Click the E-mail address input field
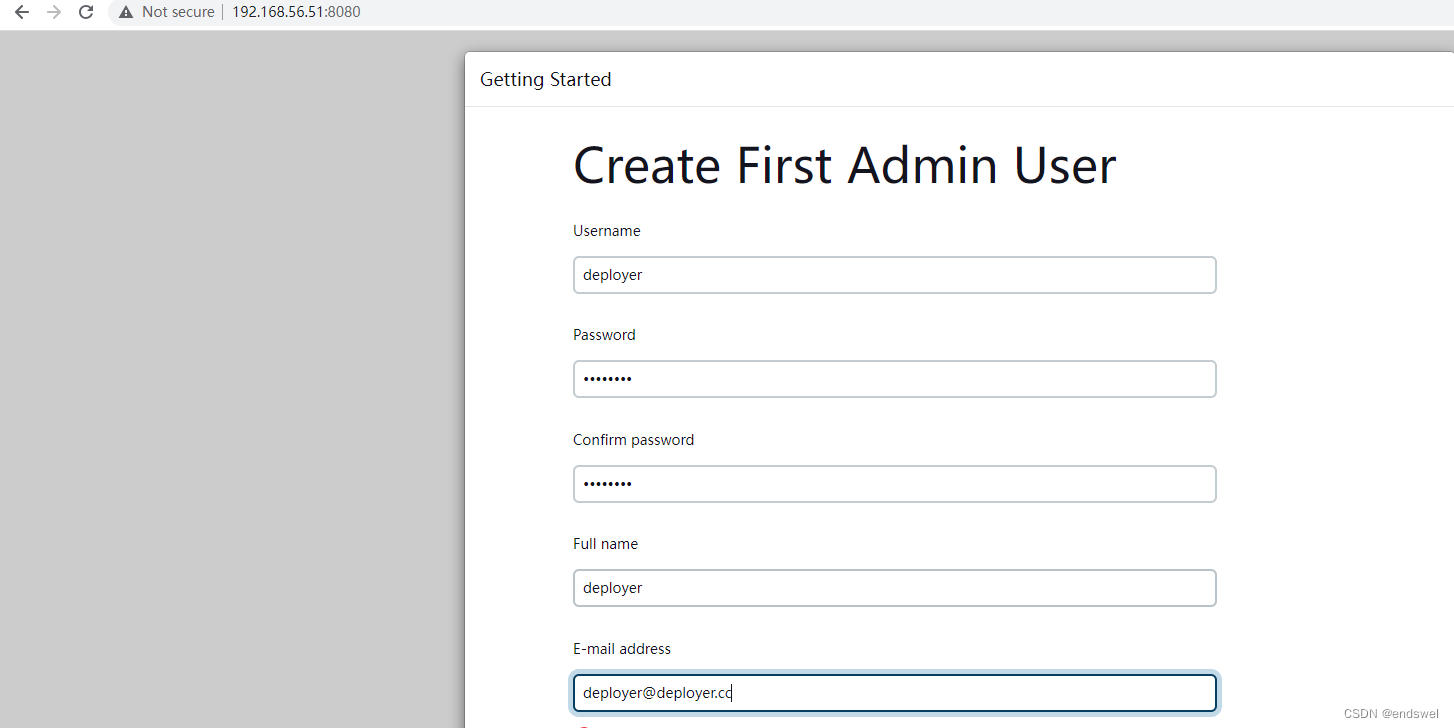1454x728 pixels. [894, 693]
